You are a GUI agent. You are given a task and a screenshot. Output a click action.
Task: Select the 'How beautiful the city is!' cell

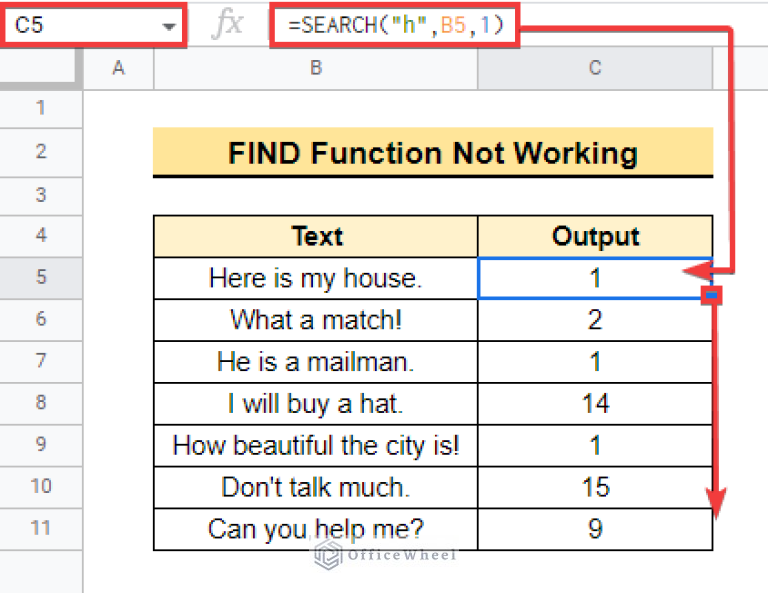pyautogui.click(x=315, y=445)
